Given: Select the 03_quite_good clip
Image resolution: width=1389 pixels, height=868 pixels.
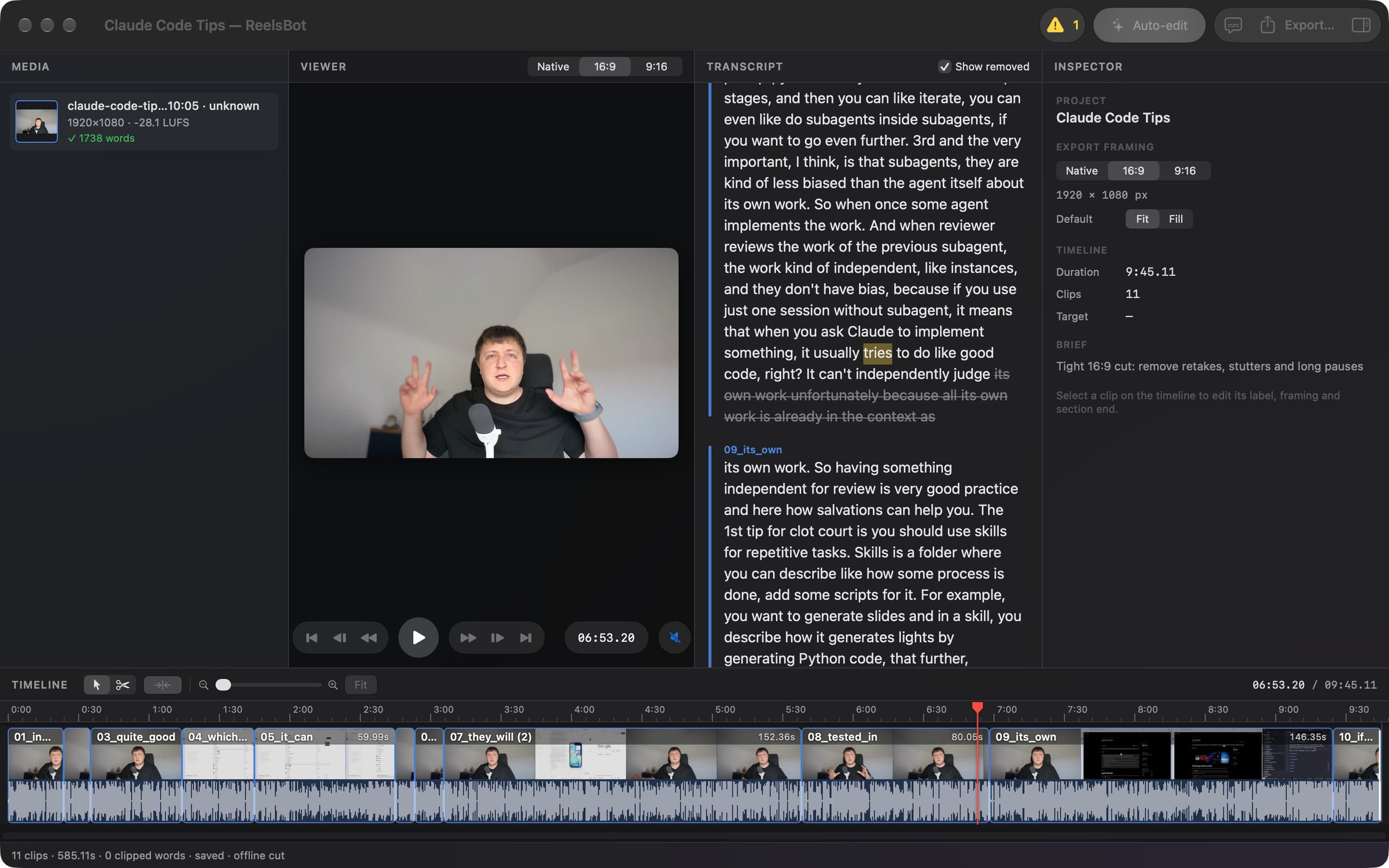Looking at the screenshot, I should (x=136, y=774).
